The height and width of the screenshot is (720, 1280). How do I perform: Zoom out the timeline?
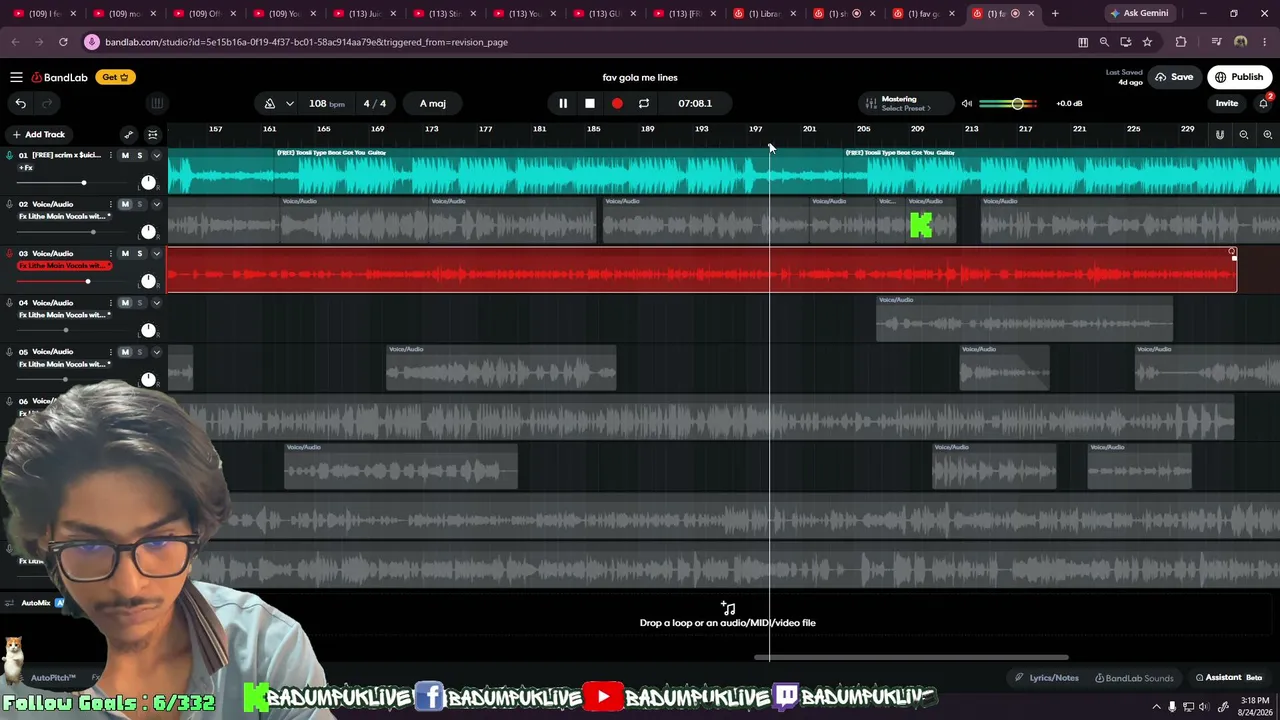click(x=1244, y=134)
